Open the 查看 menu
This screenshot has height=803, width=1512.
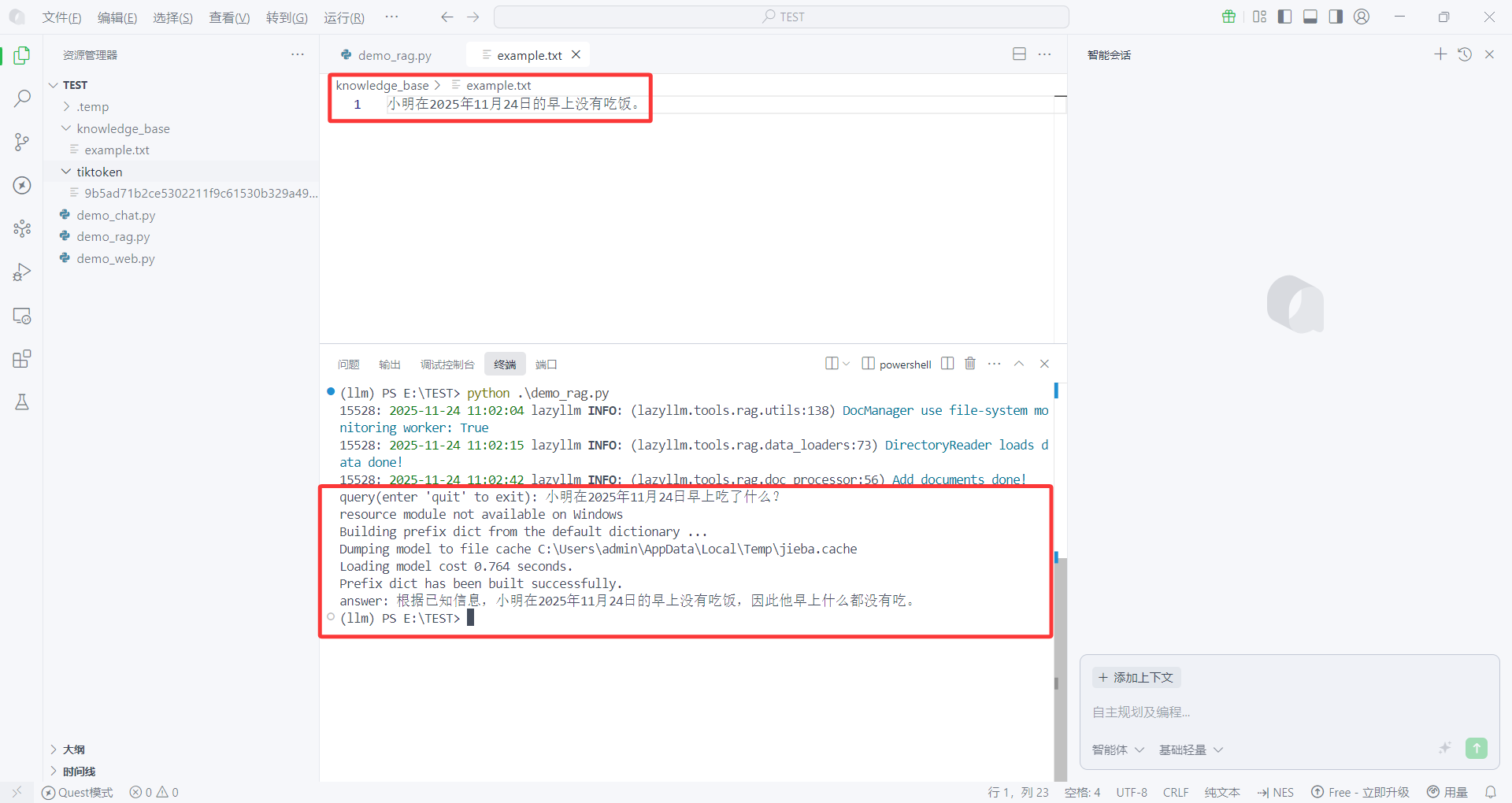229,17
